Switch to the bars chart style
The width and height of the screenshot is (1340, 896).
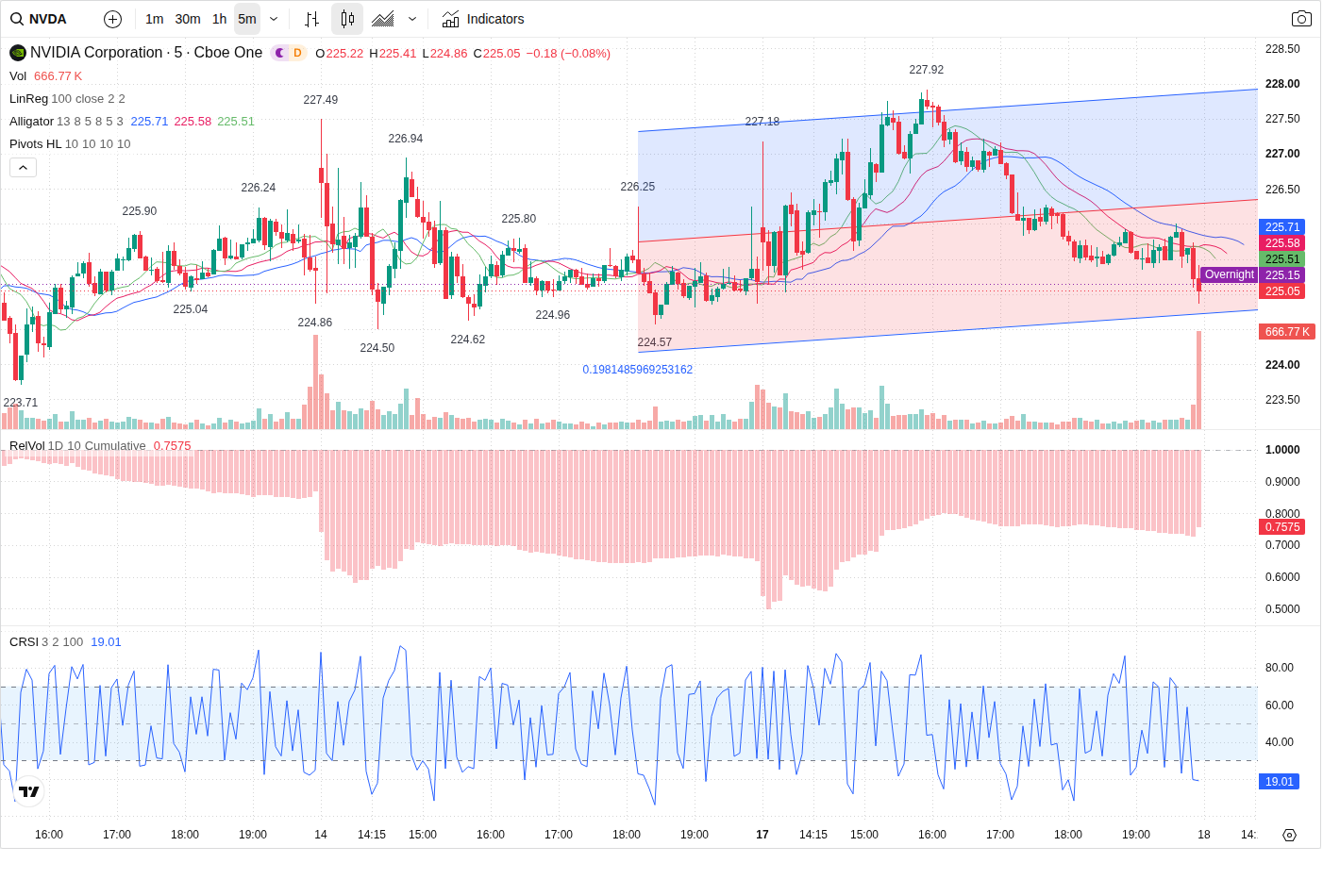(x=312, y=19)
